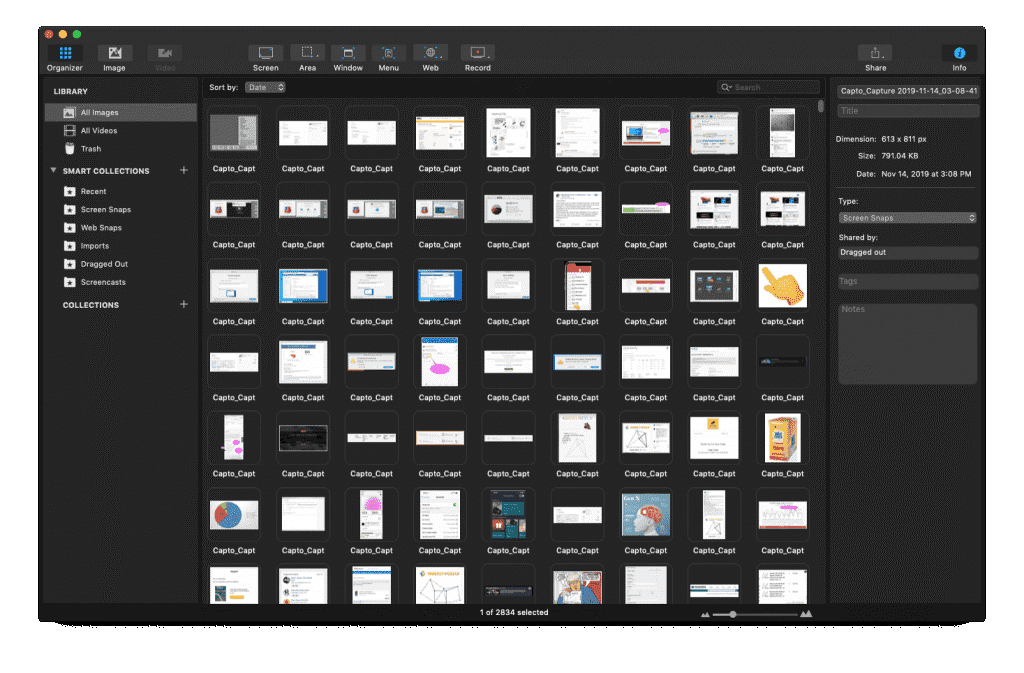The height and width of the screenshot is (673, 1024).
Task: Open the Sort by Date dropdown
Action: click(266, 88)
